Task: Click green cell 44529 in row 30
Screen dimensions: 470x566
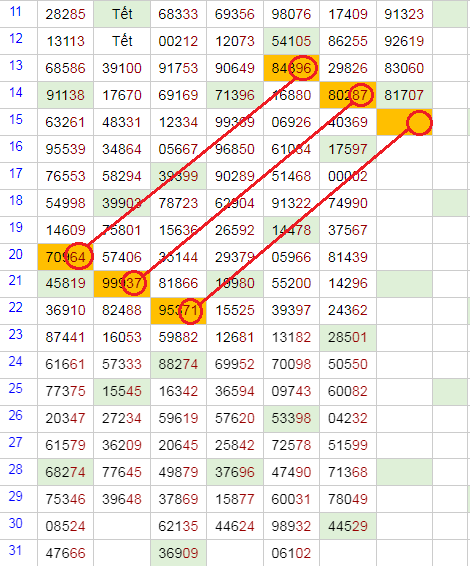Action: (348, 526)
